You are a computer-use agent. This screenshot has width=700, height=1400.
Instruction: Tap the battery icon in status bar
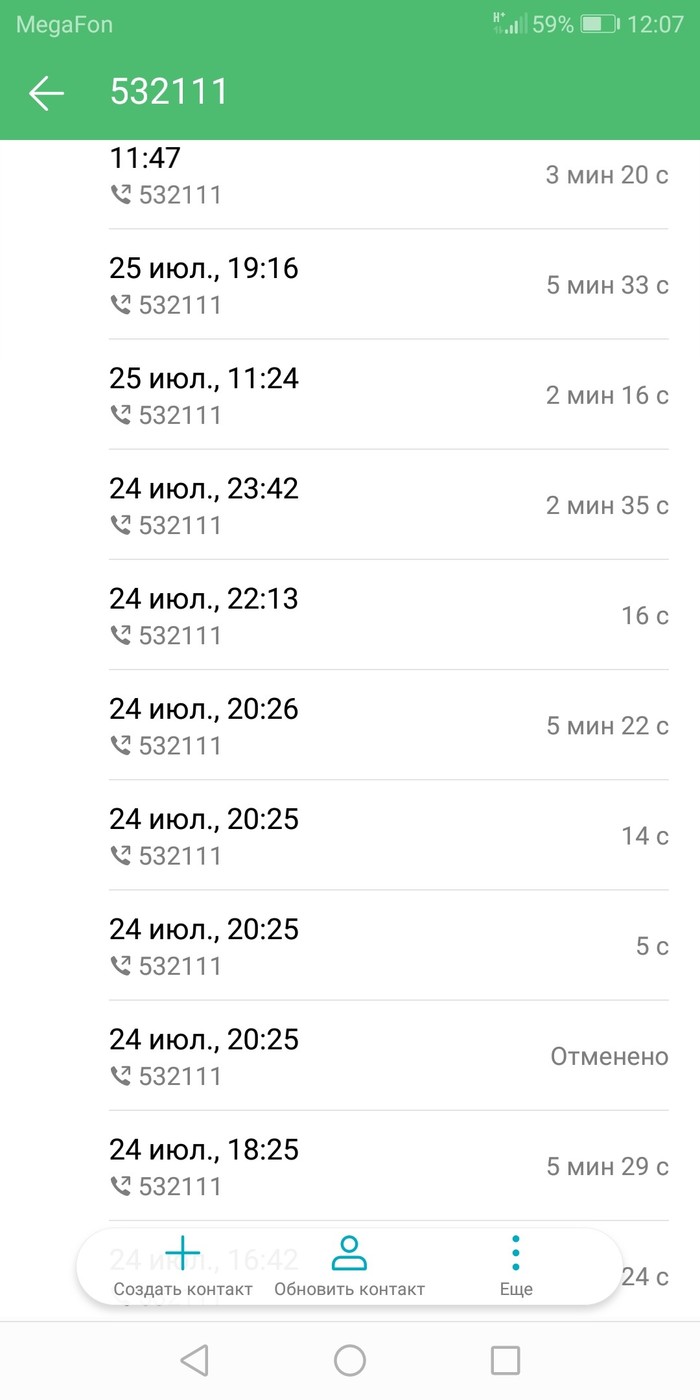(x=599, y=24)
